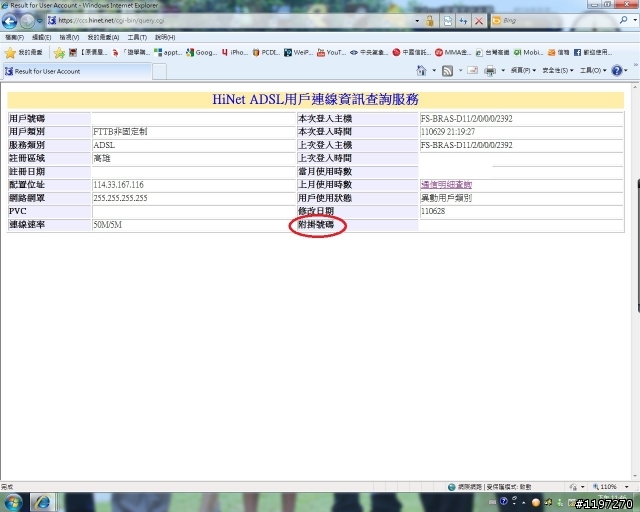Click the Forward navigation arrow
Image resolution: width=640 pixels, height=512 pixels.
[27, 21]
